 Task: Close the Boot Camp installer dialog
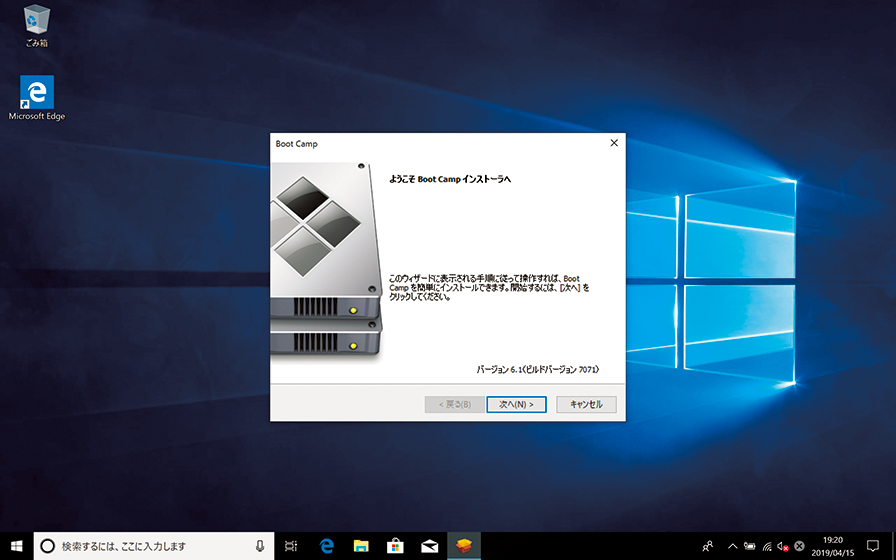click(x=614, y=143)
